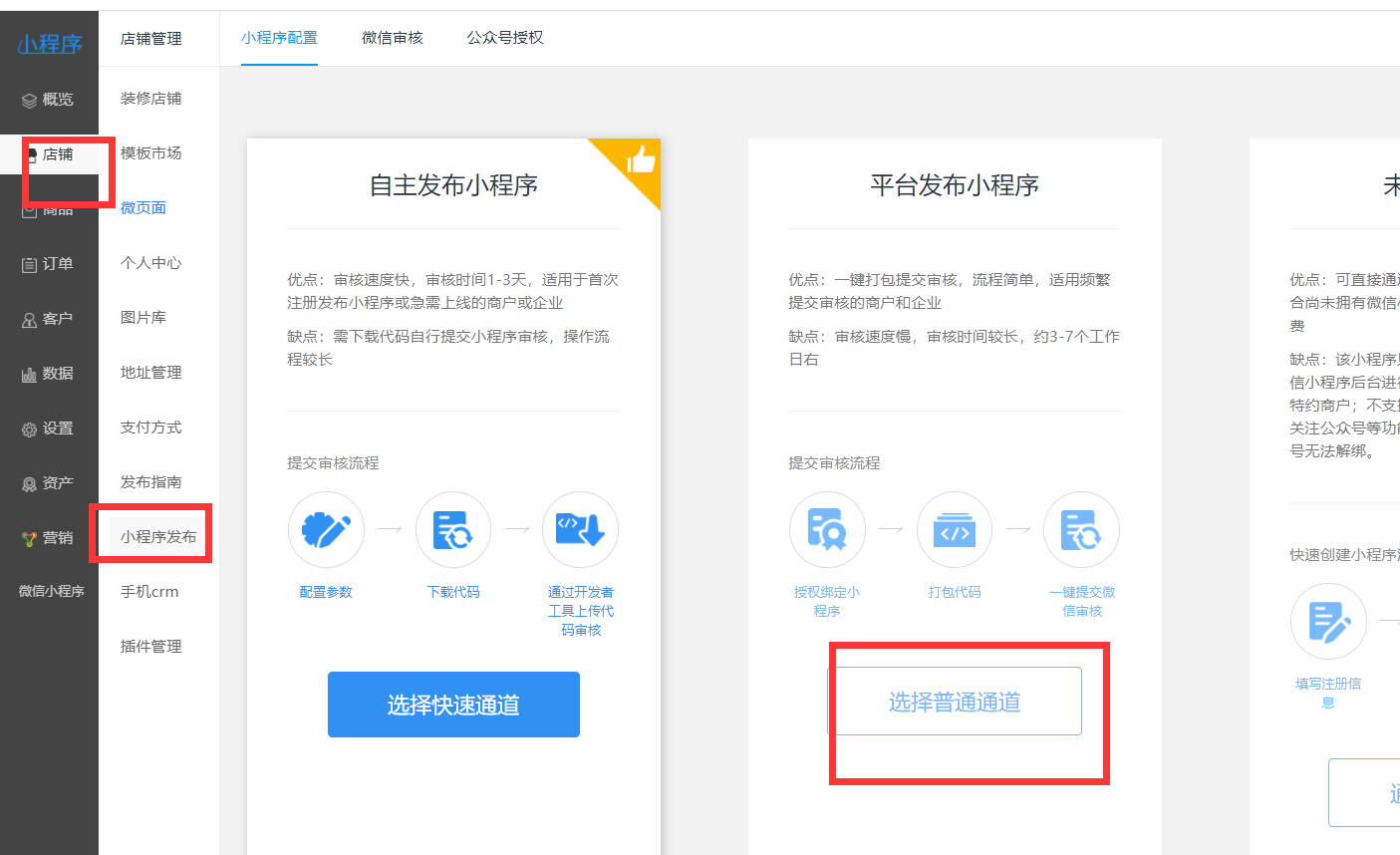The image size is (1400, 855).
Task: Click the 一键提交微信审核 icon
Action: coord(1082,529)
